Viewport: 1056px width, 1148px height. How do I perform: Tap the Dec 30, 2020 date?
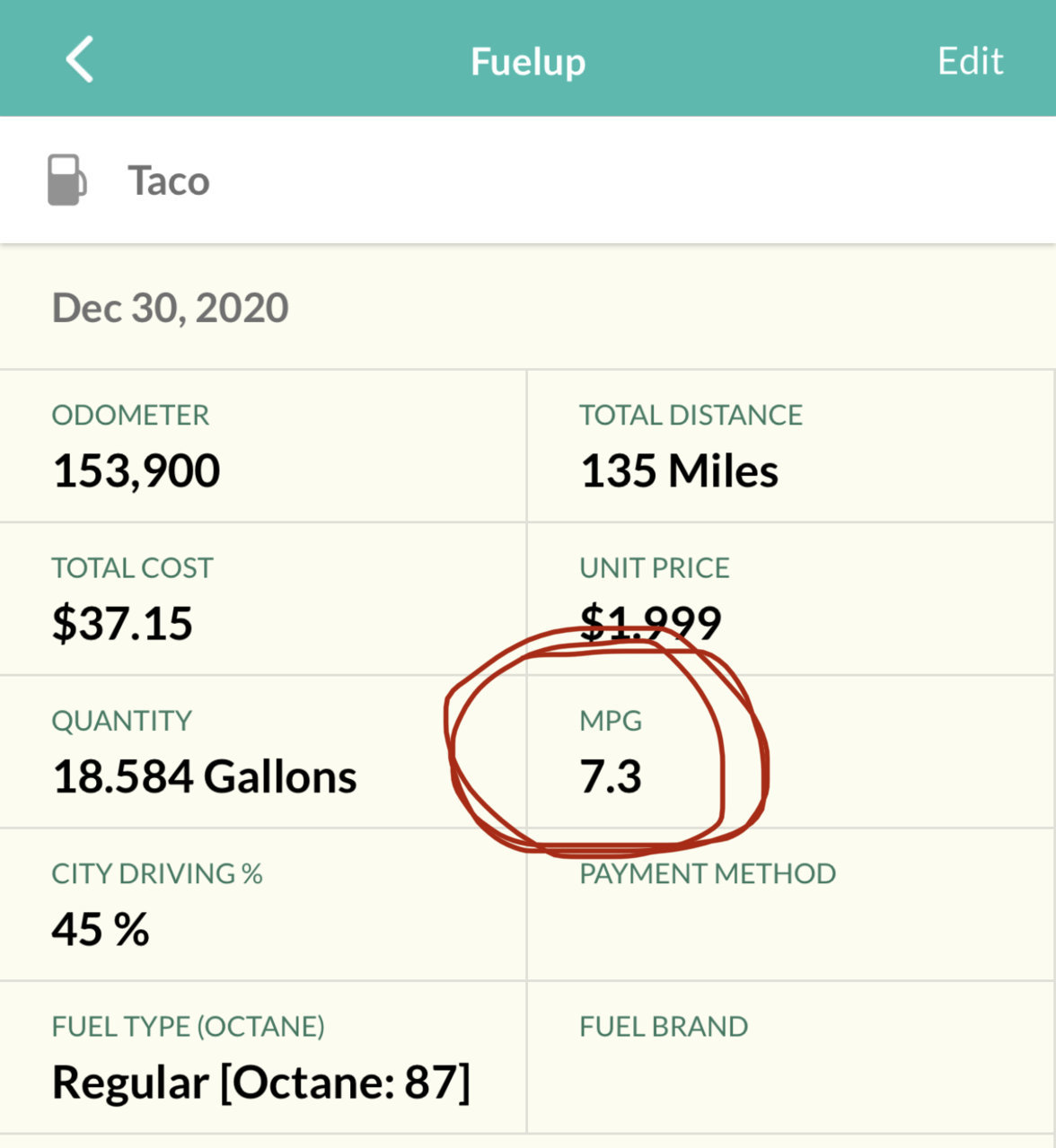pyautogui.click(x=171, y=308)
